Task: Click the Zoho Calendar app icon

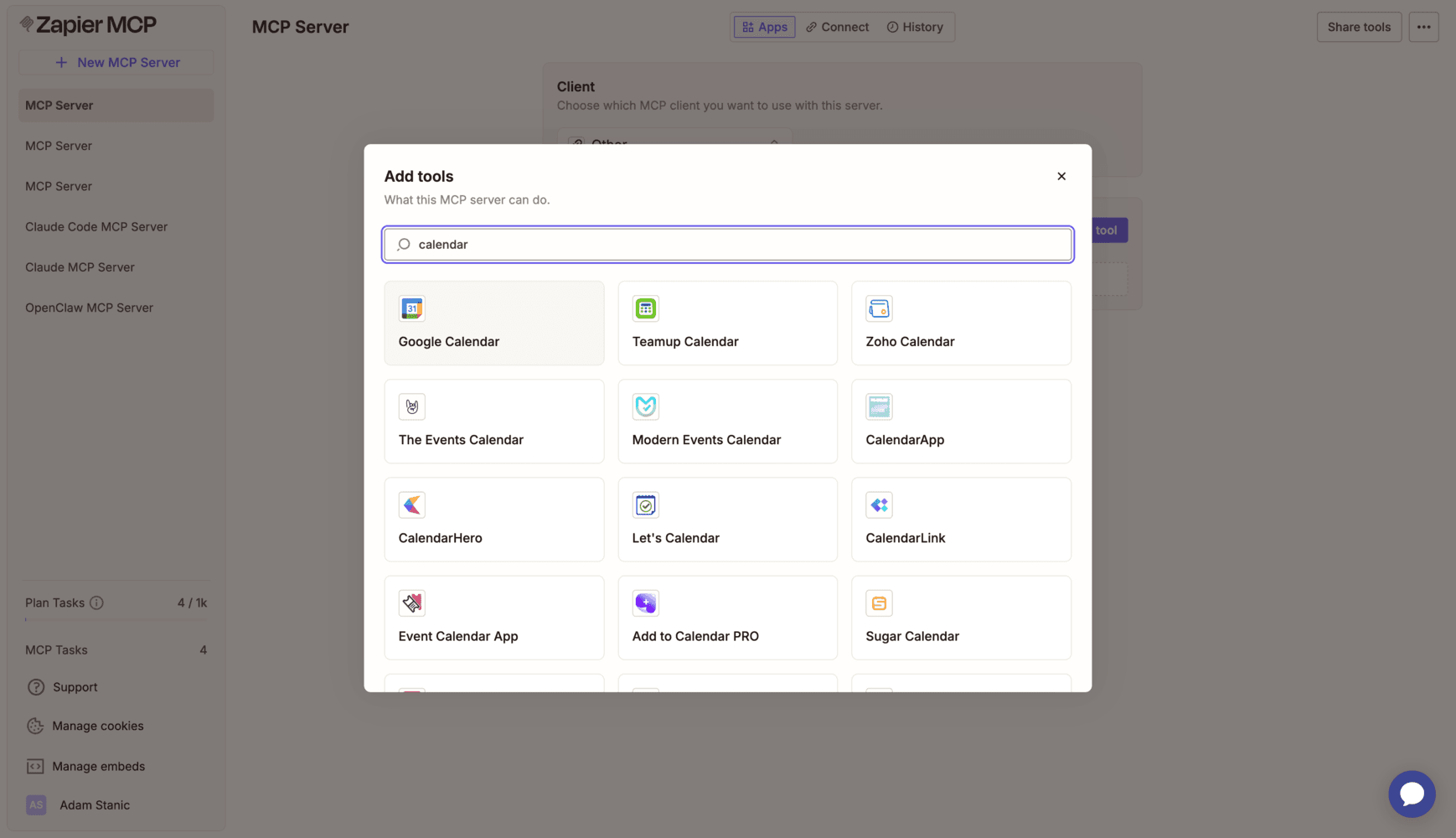Action: [879, 308]
